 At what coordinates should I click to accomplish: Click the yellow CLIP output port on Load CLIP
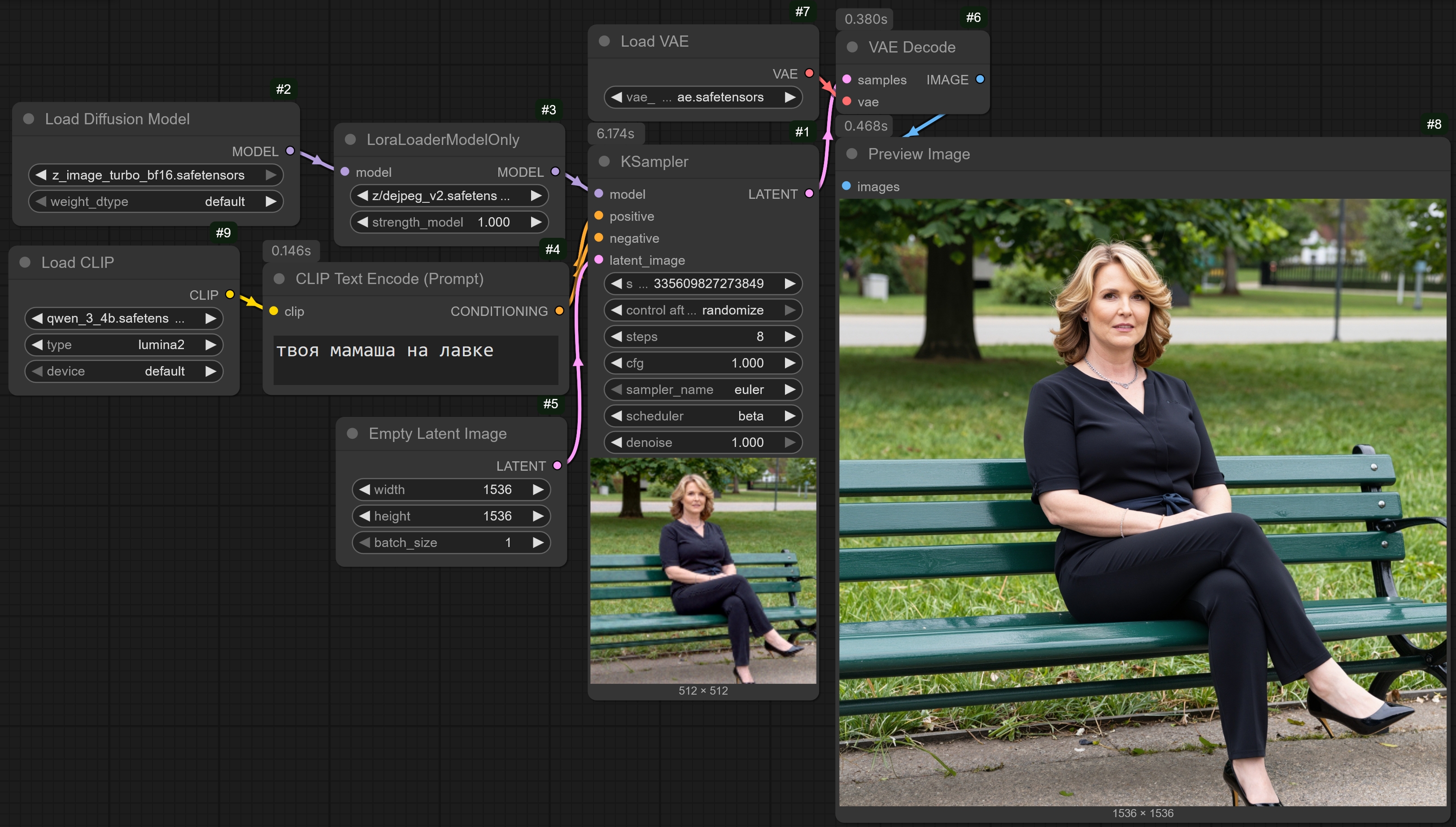pyautogui.click(x=230, y=294)
